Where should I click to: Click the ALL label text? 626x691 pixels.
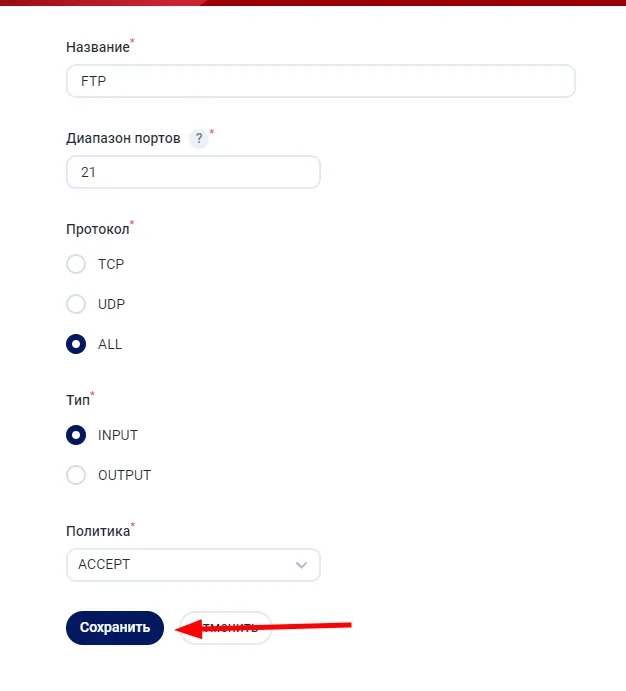pyautogui.click(x=110, y=344)
